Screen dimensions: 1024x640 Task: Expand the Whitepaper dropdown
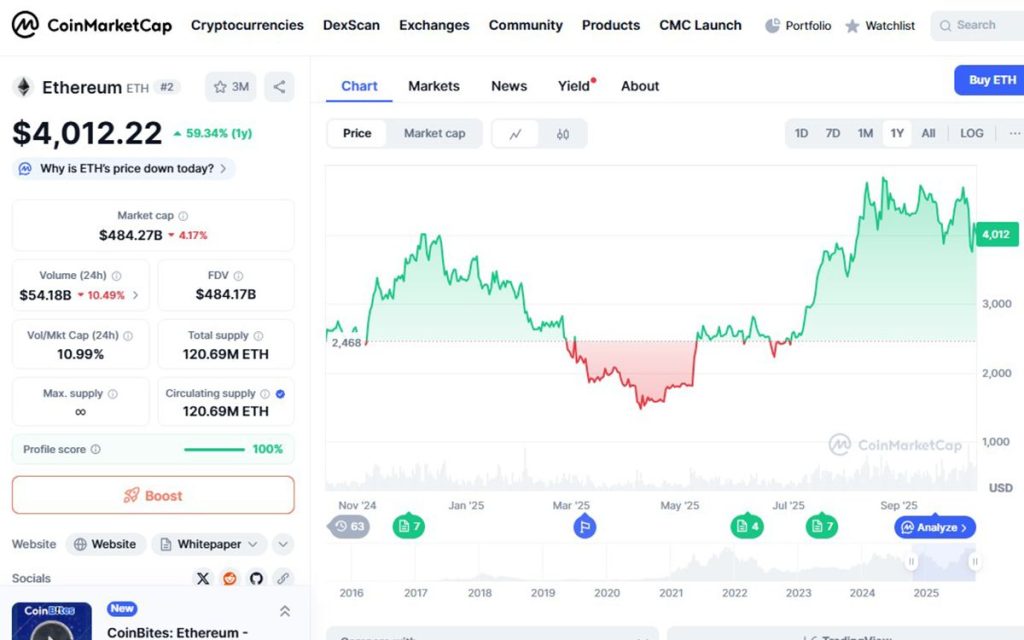click(209, 544)
